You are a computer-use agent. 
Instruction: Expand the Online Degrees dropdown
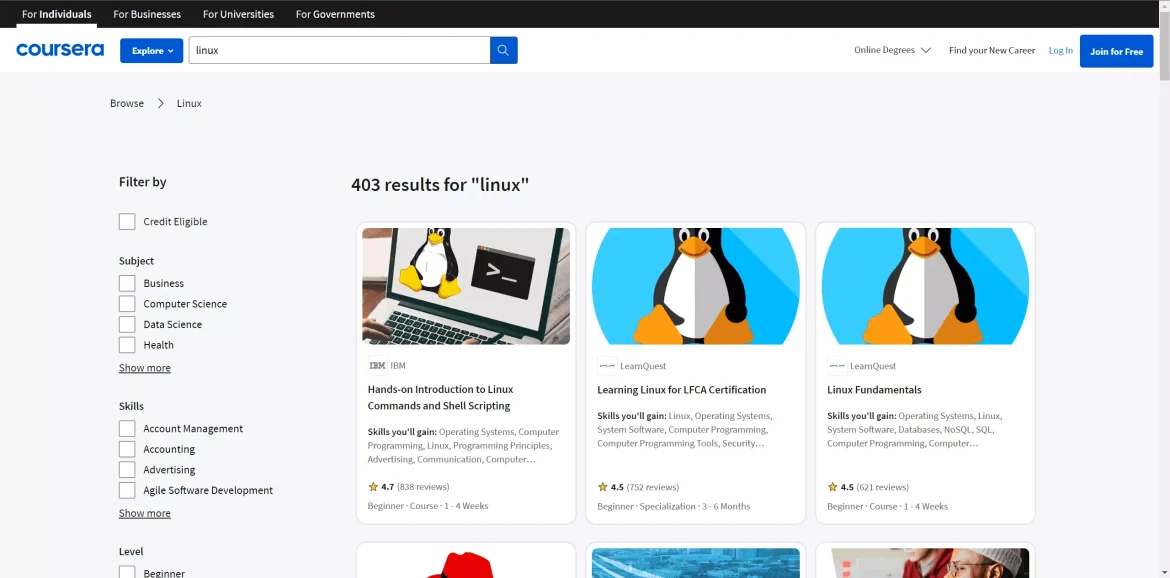(892, 50)
